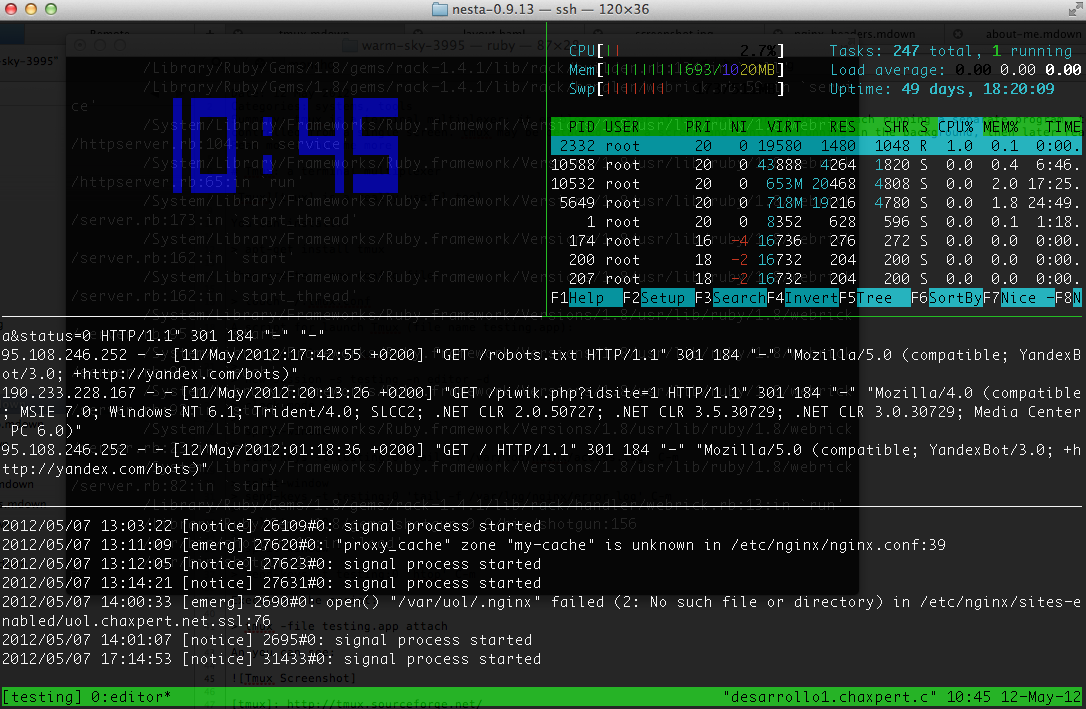This screenshot has width=1086, height=709.
Task: Click the large blue 10:45 tmux clock
Action: point(285,145)
